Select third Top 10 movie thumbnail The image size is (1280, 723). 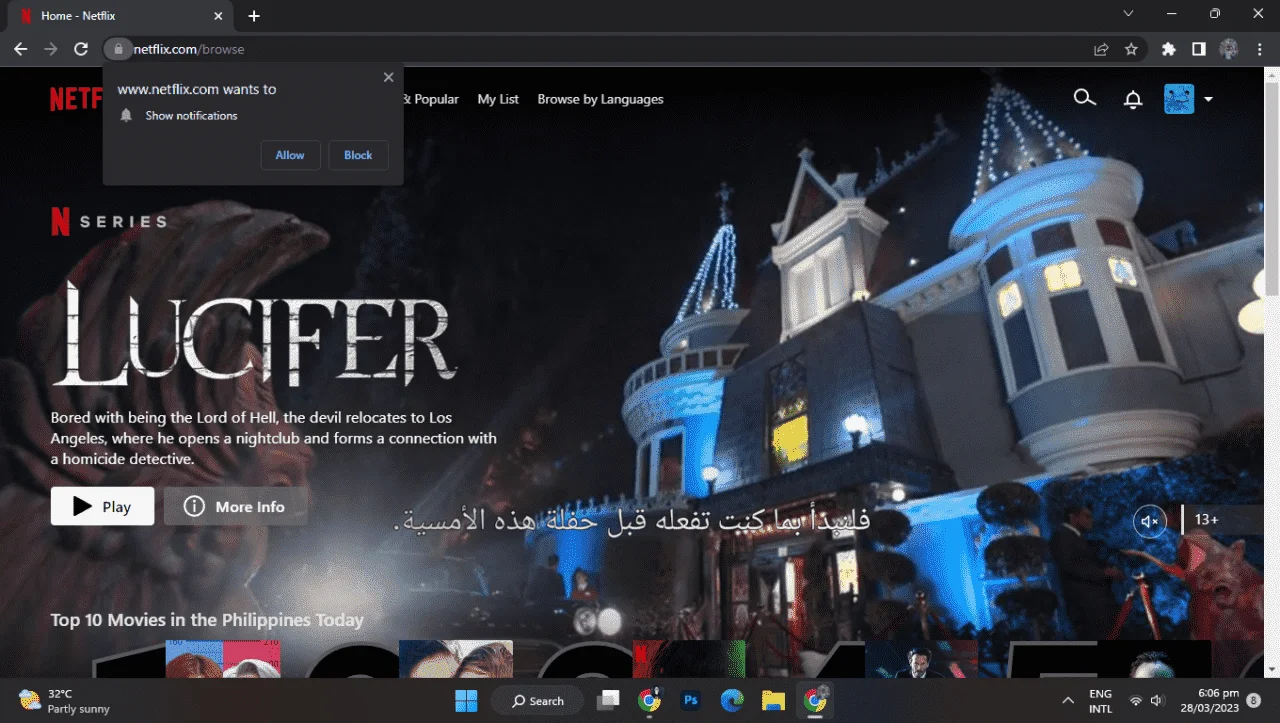[x=689, y=659]
